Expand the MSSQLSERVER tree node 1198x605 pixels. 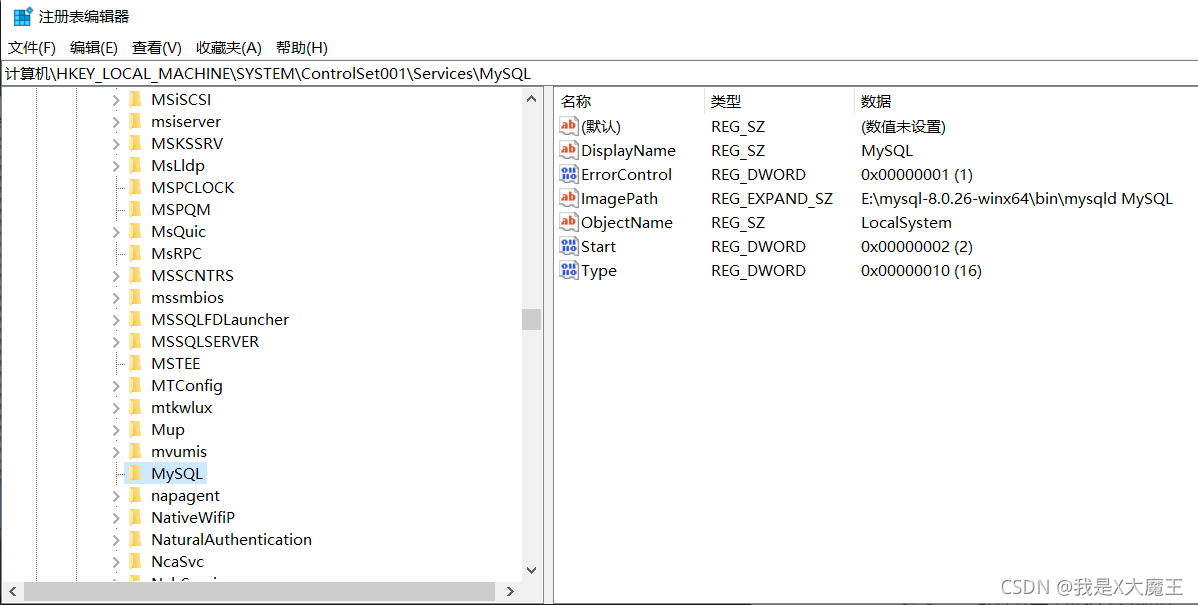click(x=115, y=342)
